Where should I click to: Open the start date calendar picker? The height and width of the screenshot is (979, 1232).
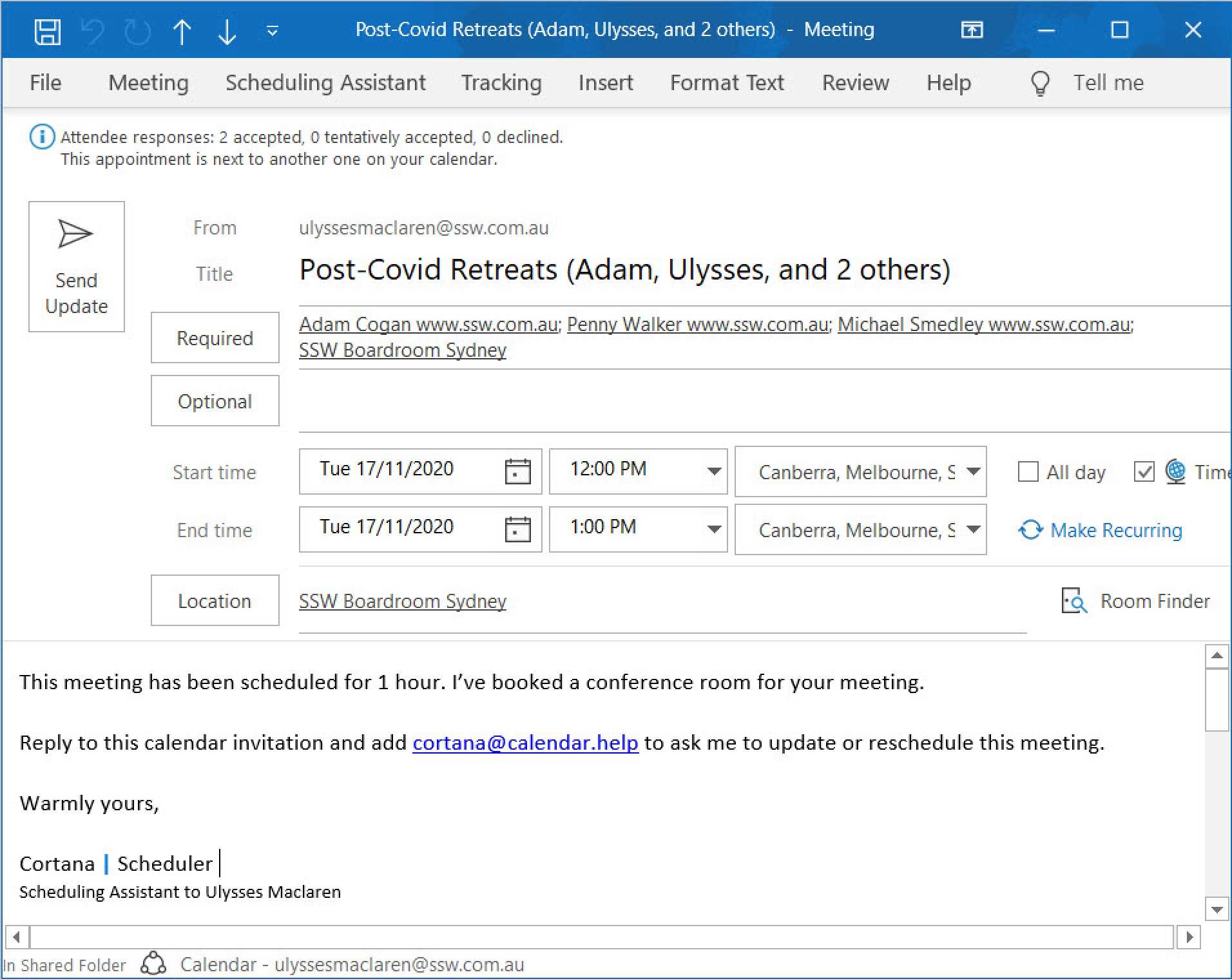click(517, 471)
